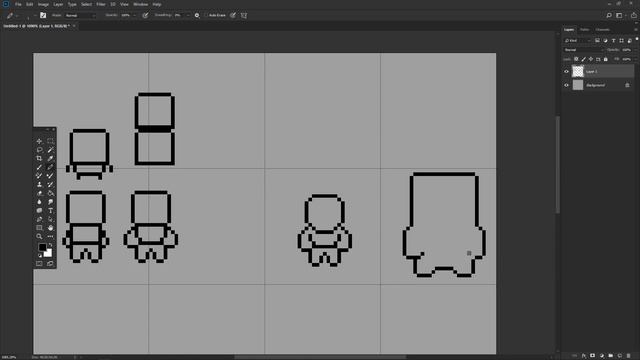Image resolution: width=640 pixels, height=360 pixels.
Task: Open the layer Kind filter dropdown
Action: pos(577,40)
